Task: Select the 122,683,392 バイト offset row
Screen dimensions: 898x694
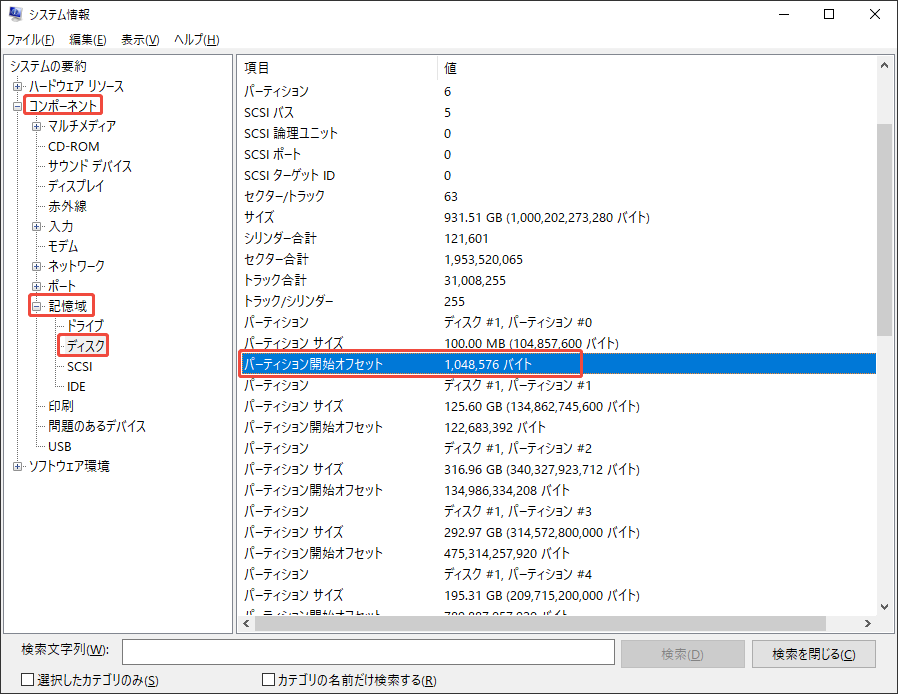Action: coord(557,427)
